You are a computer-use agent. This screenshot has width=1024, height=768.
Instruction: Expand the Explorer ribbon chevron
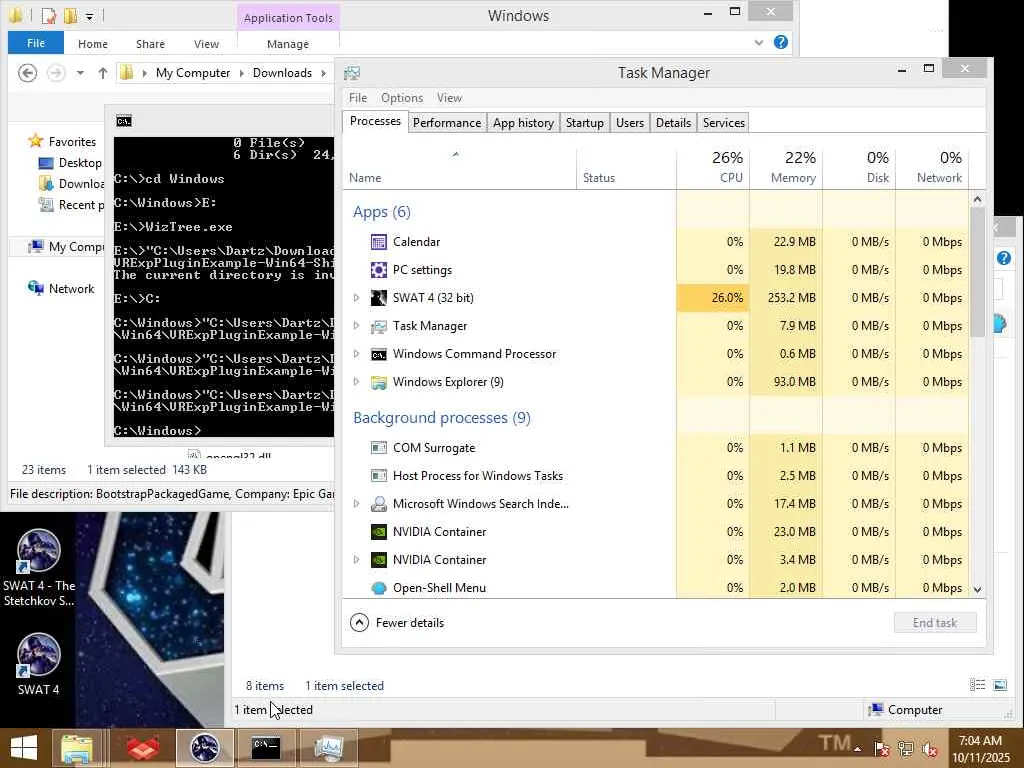(759, 42)
